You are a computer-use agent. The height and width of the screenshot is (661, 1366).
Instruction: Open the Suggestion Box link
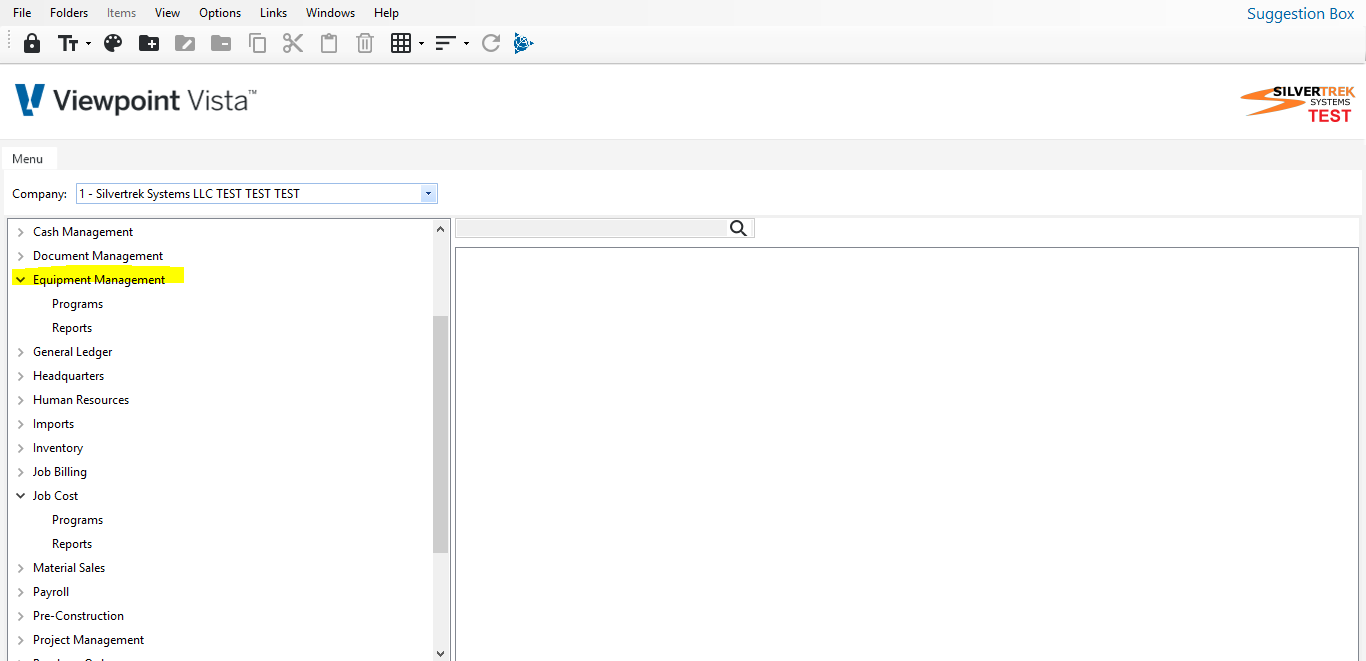coord(1300,14)
